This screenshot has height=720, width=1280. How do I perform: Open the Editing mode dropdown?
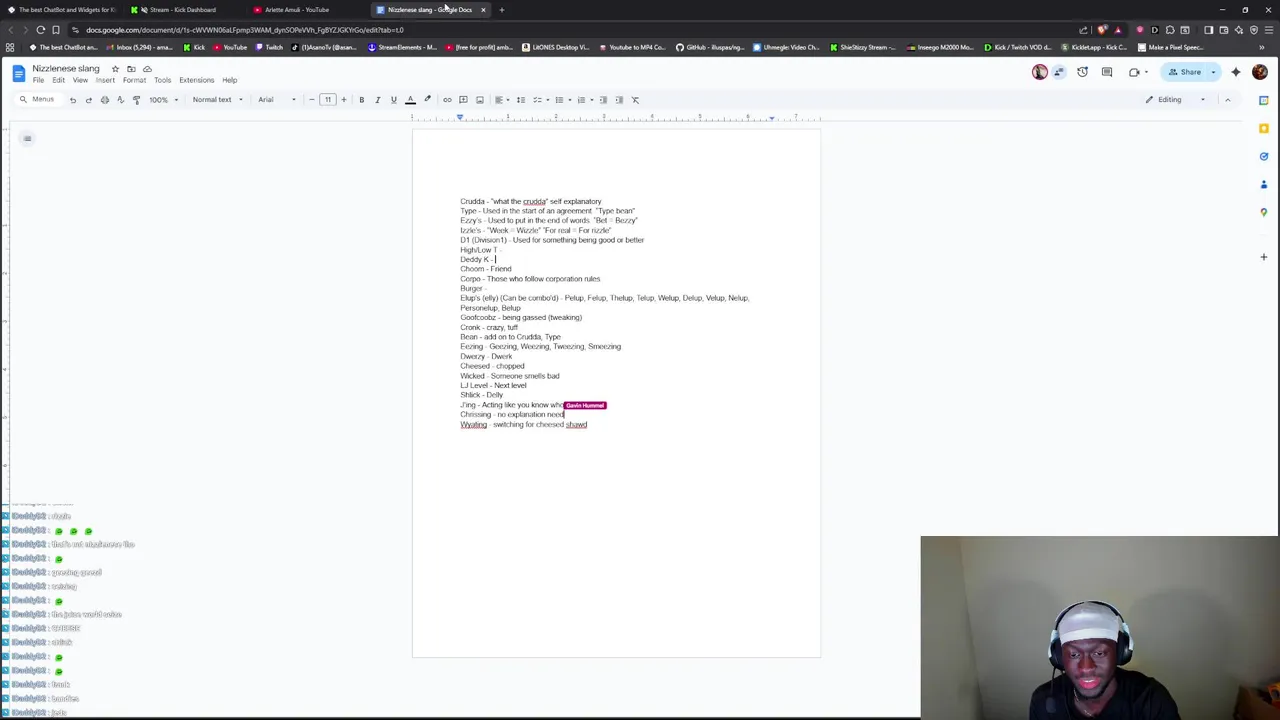click(1175, 100)
